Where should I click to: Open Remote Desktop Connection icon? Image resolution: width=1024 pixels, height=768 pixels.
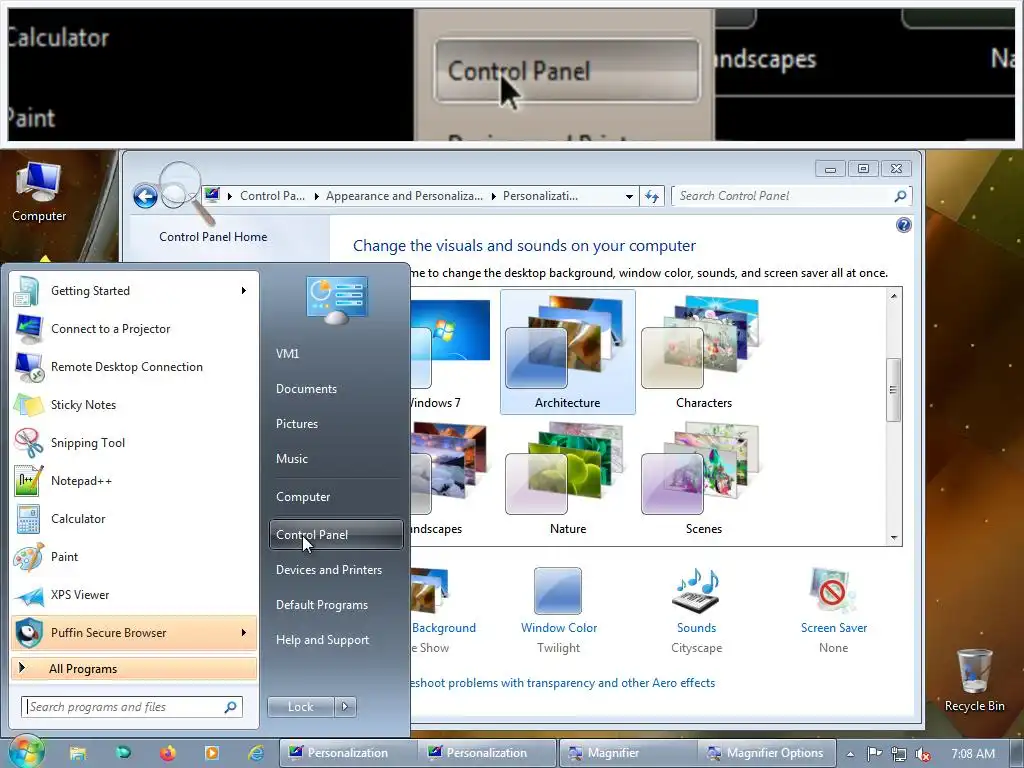pos(29,366)
